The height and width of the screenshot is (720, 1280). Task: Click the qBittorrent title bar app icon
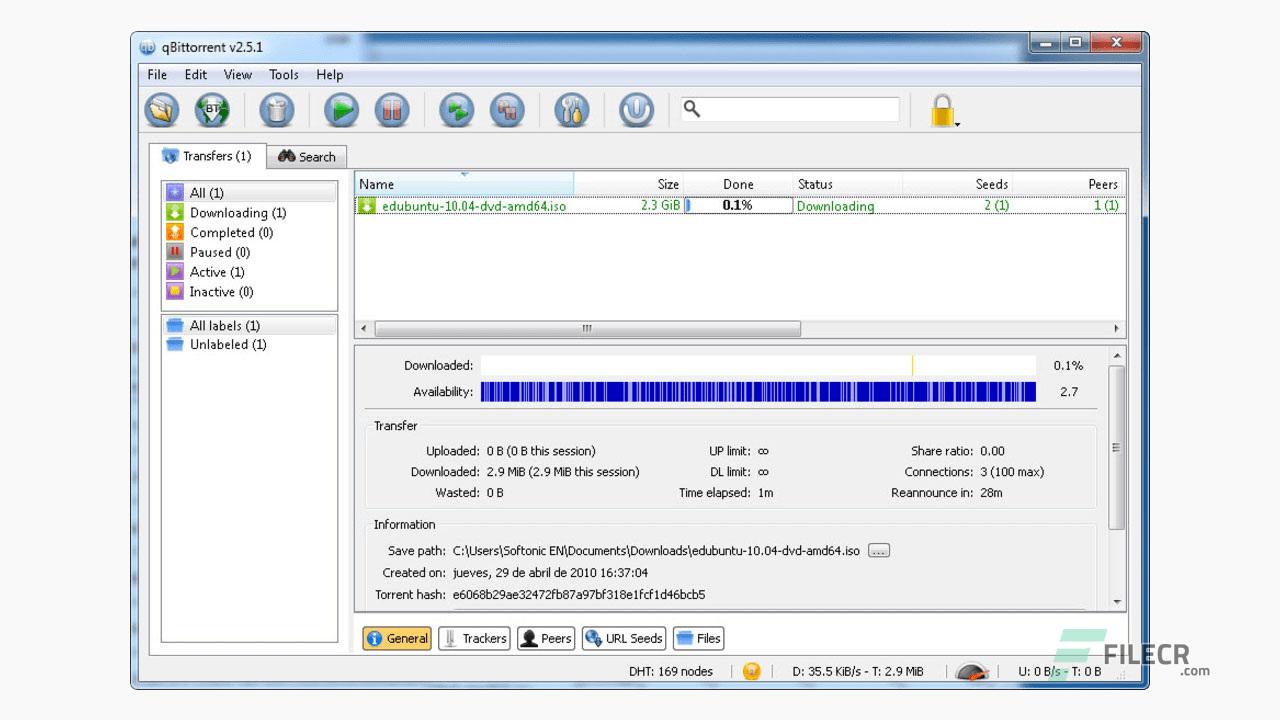click(148, 46)
